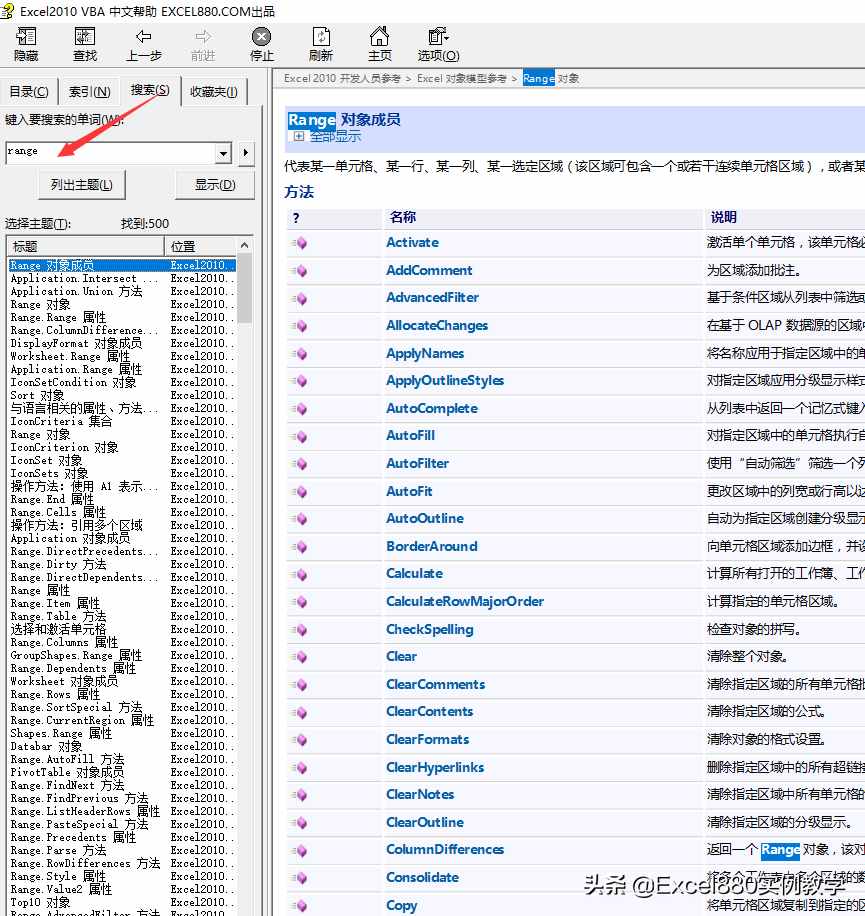
Task: Open the AddComment method link
Action: pos(429,270)
